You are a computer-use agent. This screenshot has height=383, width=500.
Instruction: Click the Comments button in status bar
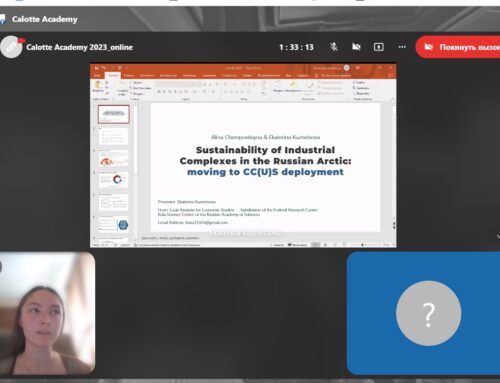pyautogui.click(x=297, y=245)
